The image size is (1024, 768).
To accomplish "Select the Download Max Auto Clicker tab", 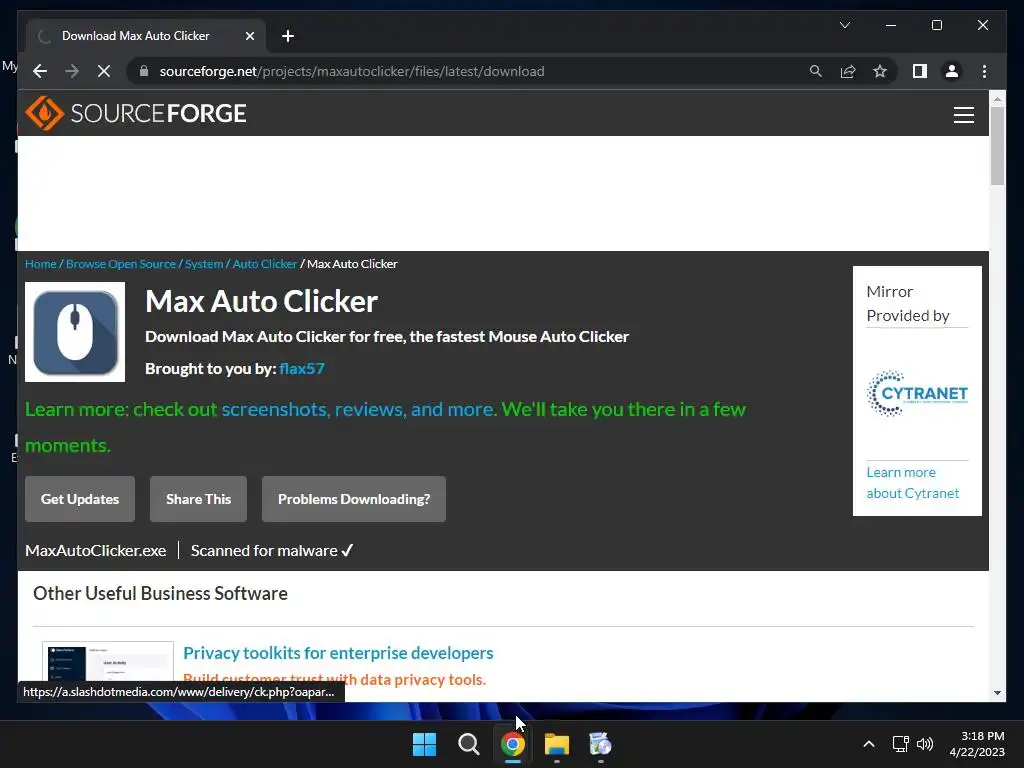I will pyautogui.click(x=146, y=36).
